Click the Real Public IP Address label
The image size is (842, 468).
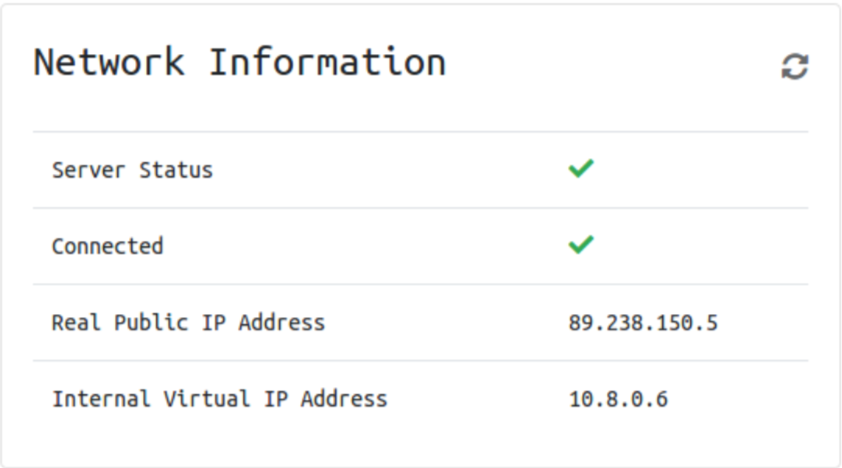point(188,322)
